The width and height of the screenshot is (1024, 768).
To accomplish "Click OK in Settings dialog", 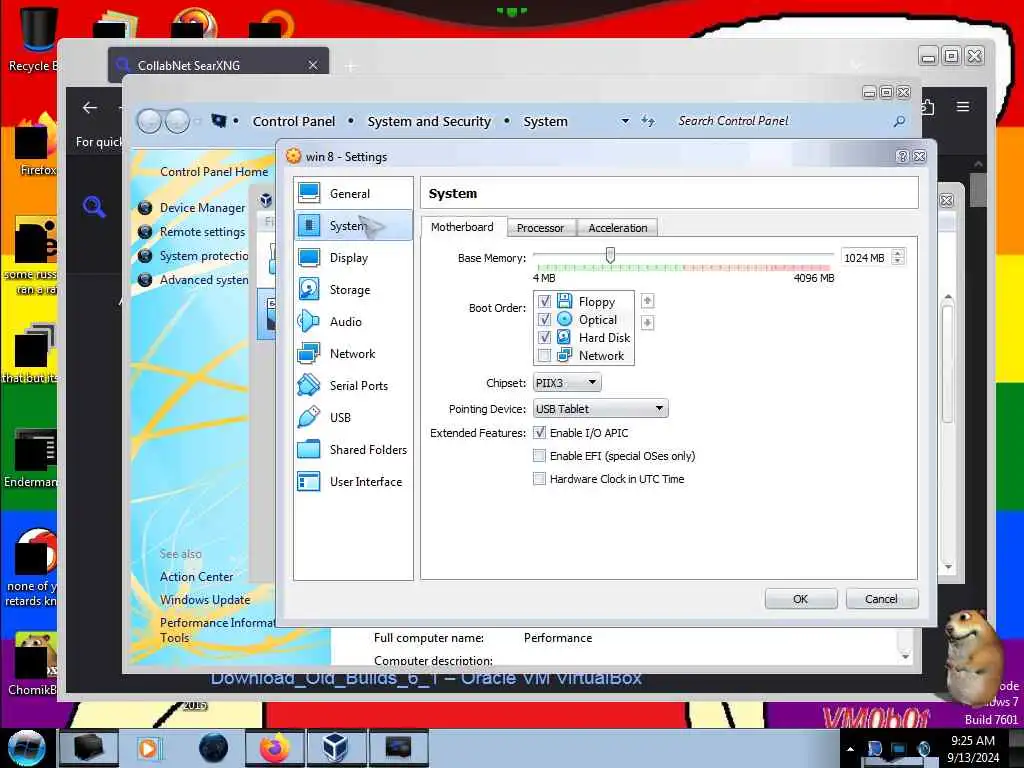I will pyautogui.click(x=801, y=599).
